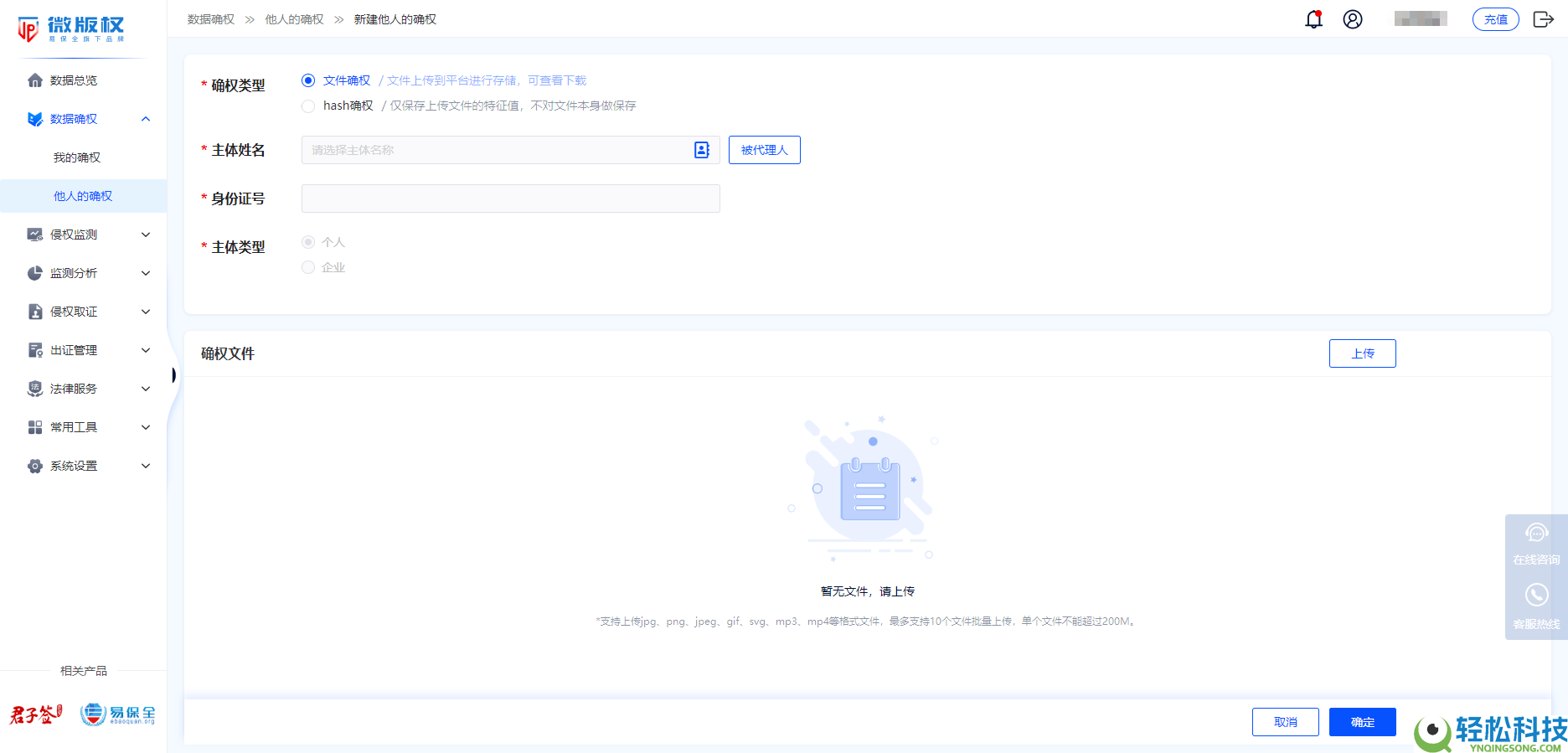Go to 数据确权 breadcrumb link
1568x753 pixels.
pyautogui.click(x=211, y=19)
